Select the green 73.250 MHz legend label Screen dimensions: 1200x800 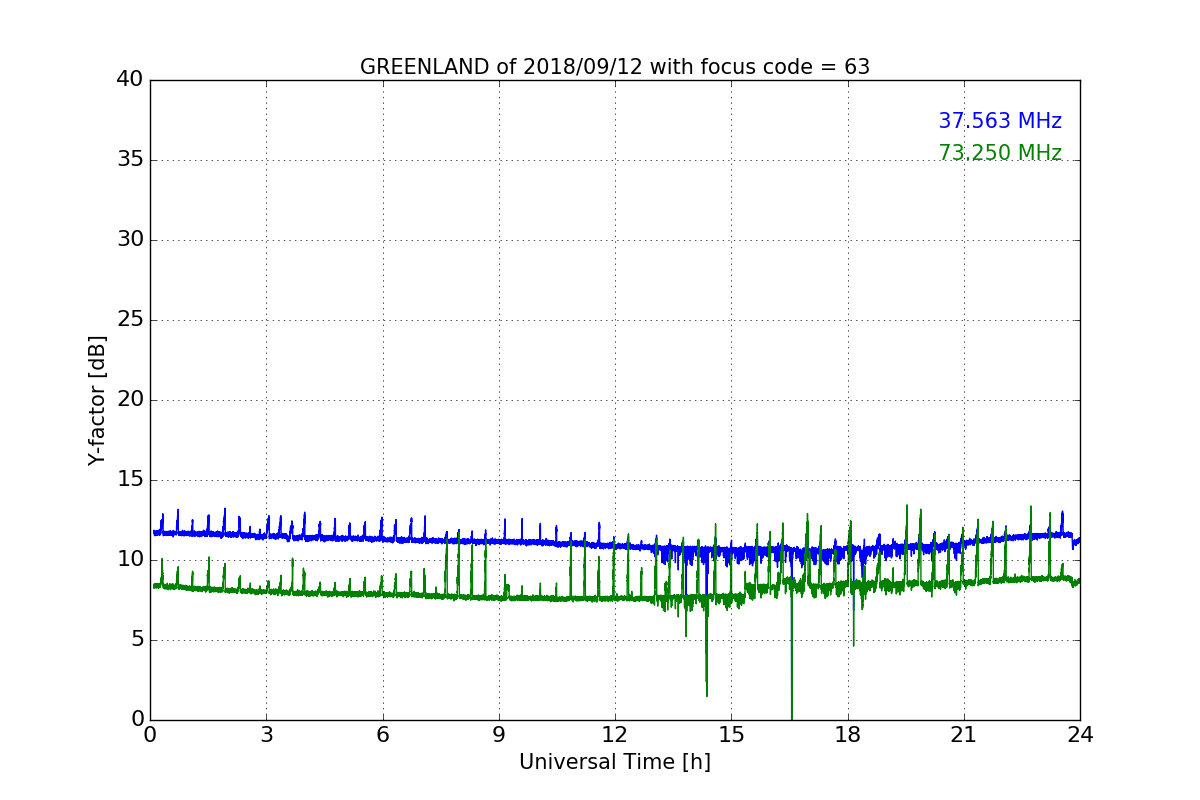[1000, 153]
